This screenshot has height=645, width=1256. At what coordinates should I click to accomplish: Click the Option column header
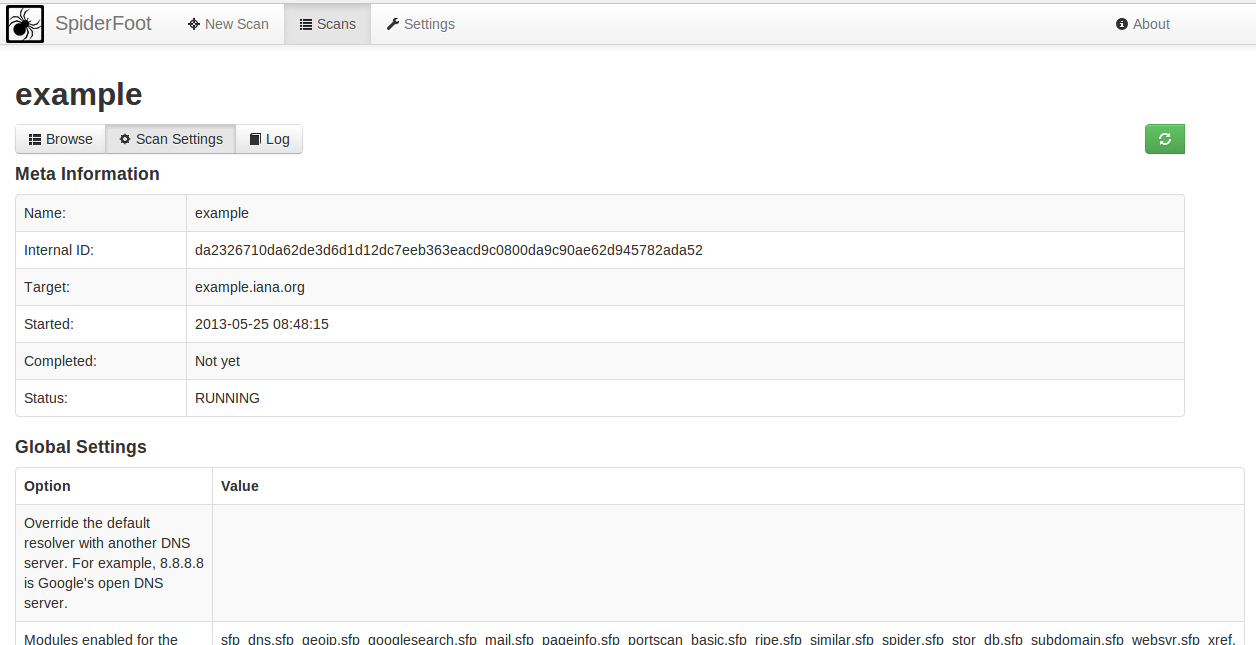pos(47,486)
